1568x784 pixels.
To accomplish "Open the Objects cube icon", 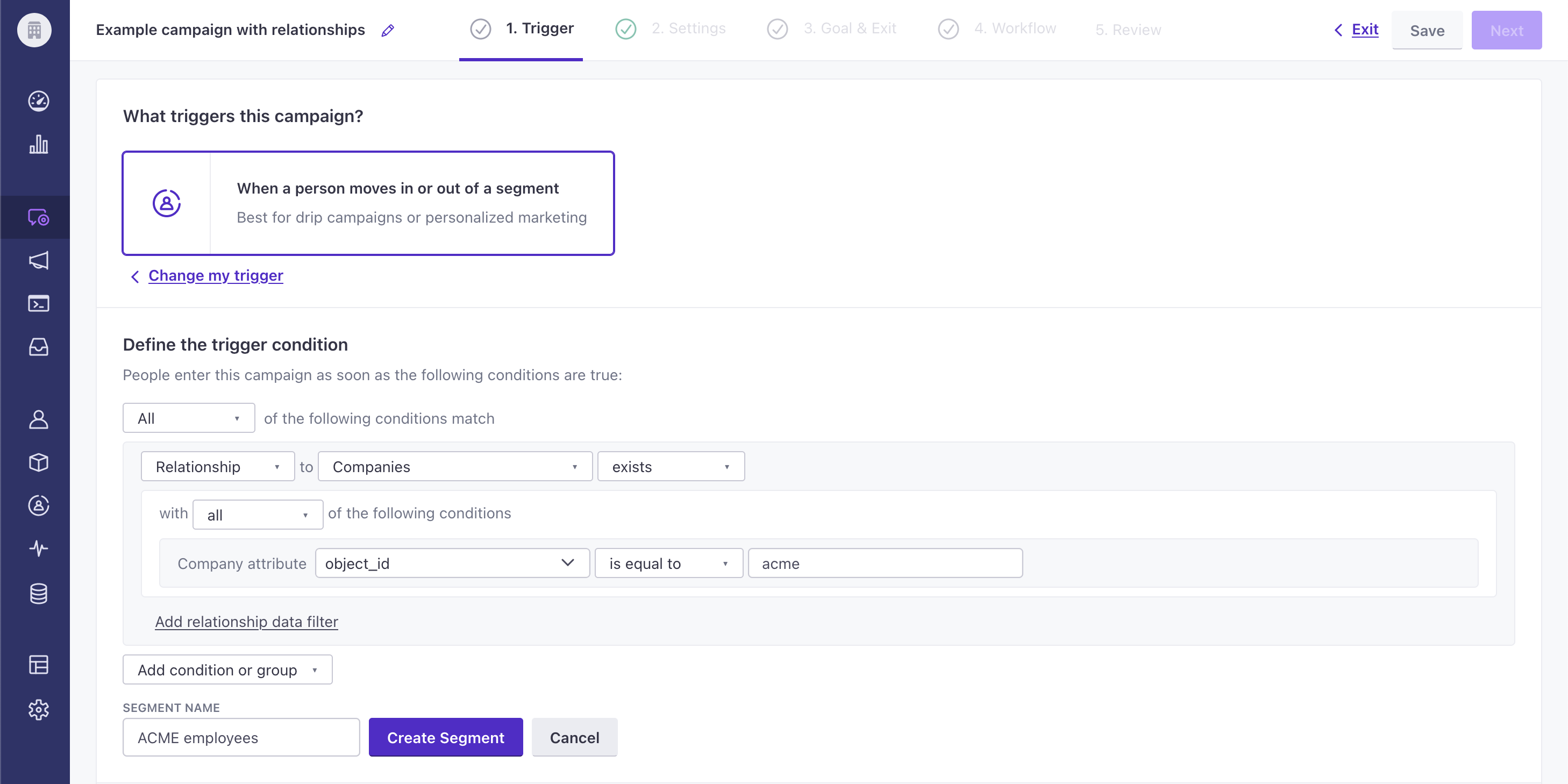I will tap(38, 462).
